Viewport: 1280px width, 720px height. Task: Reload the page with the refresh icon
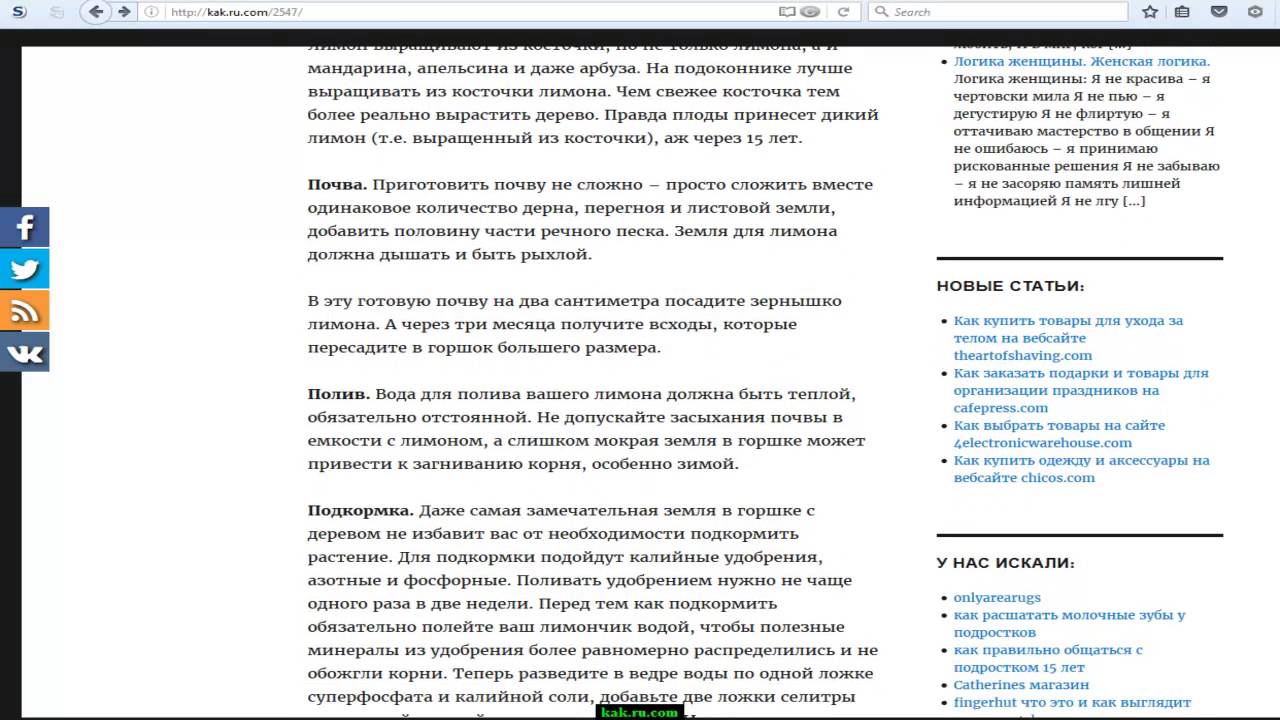(843, 12)
